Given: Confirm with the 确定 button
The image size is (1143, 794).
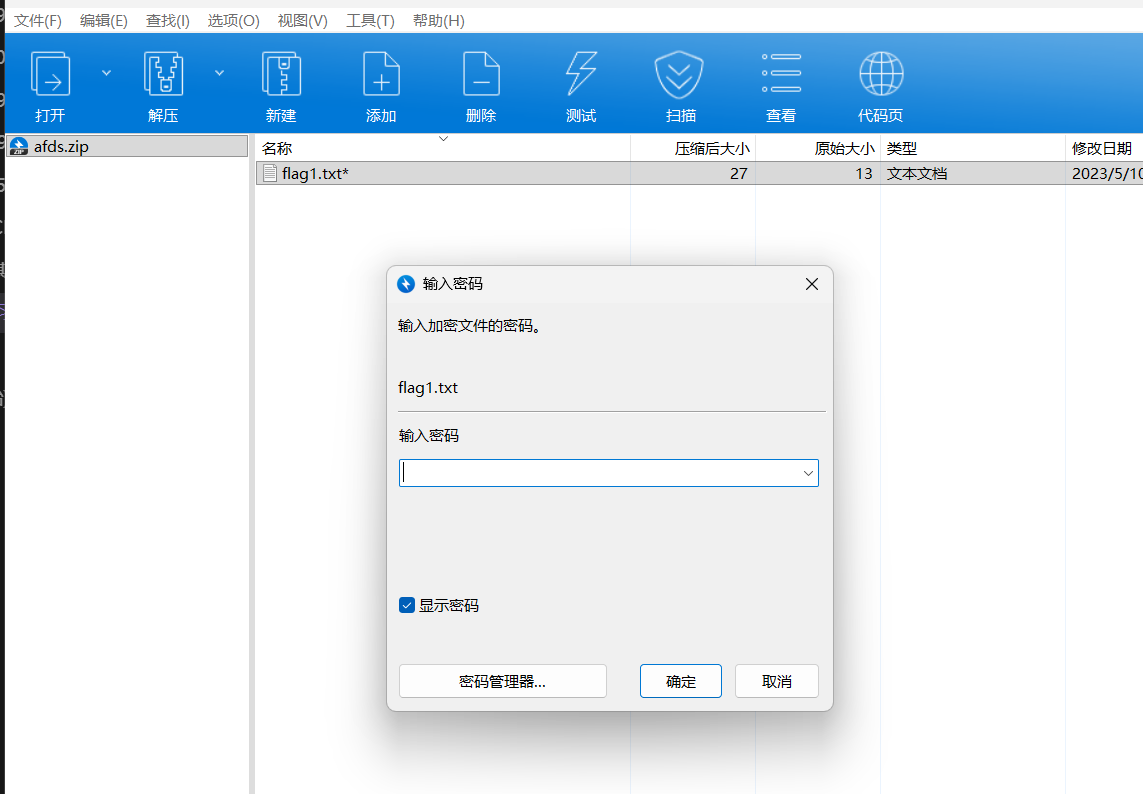Looking at the screenshot, I should [681, 681].
